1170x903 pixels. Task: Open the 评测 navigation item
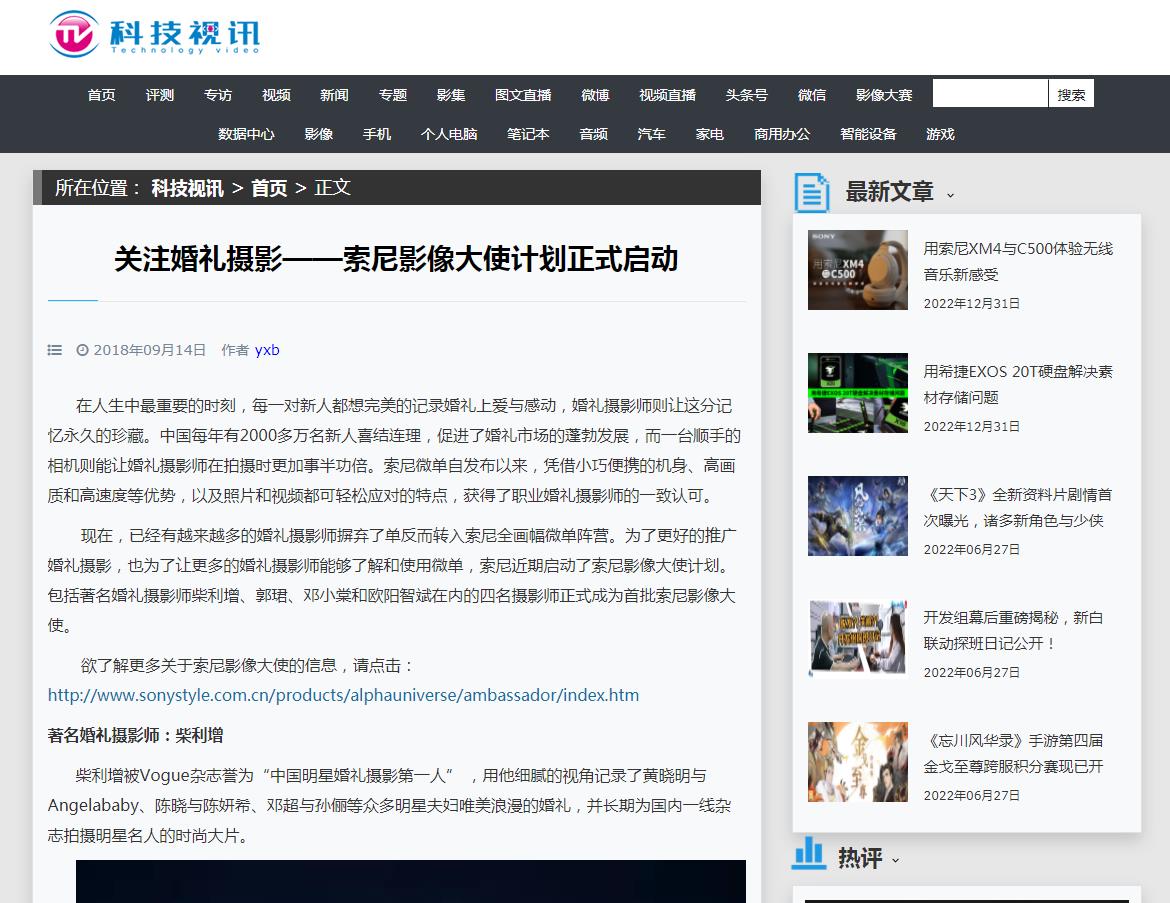pos(160,95)
